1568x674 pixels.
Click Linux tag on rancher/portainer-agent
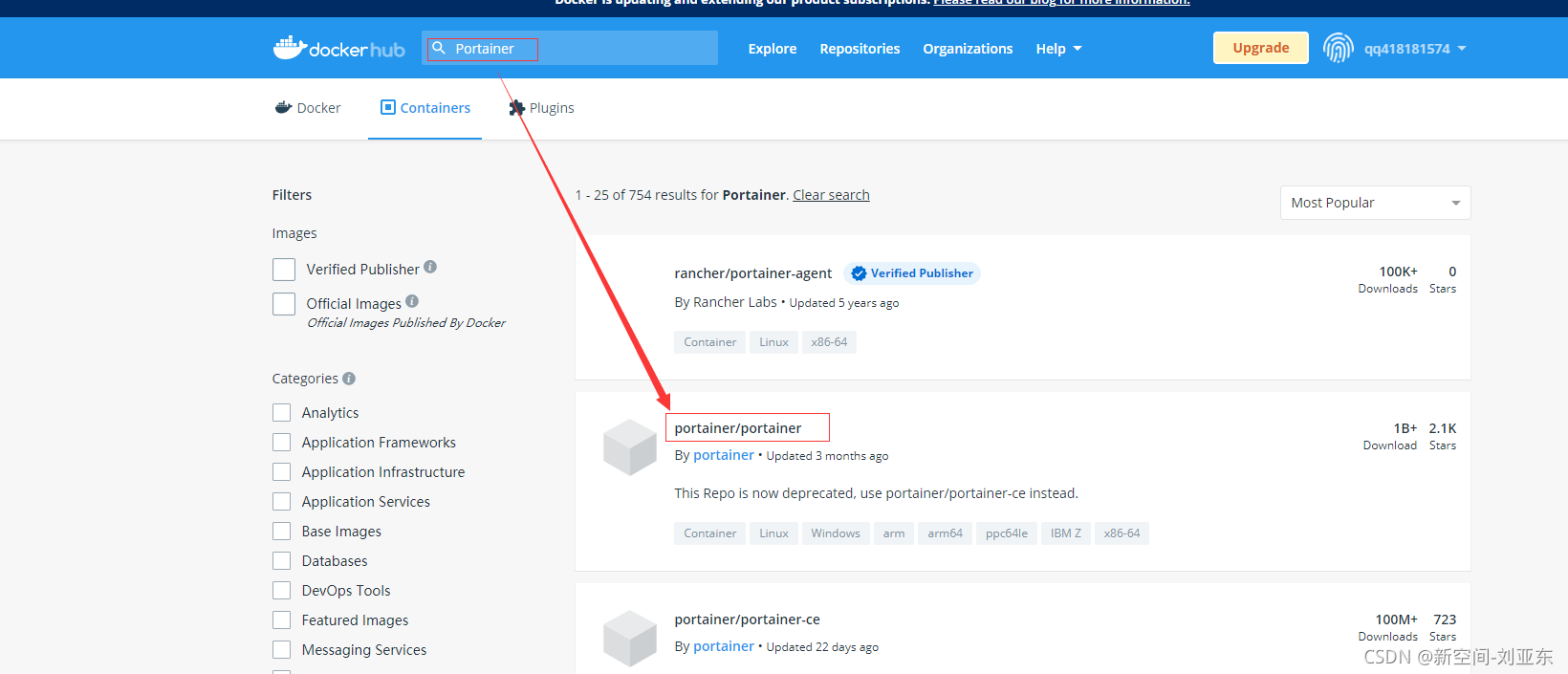coord(774,342)
